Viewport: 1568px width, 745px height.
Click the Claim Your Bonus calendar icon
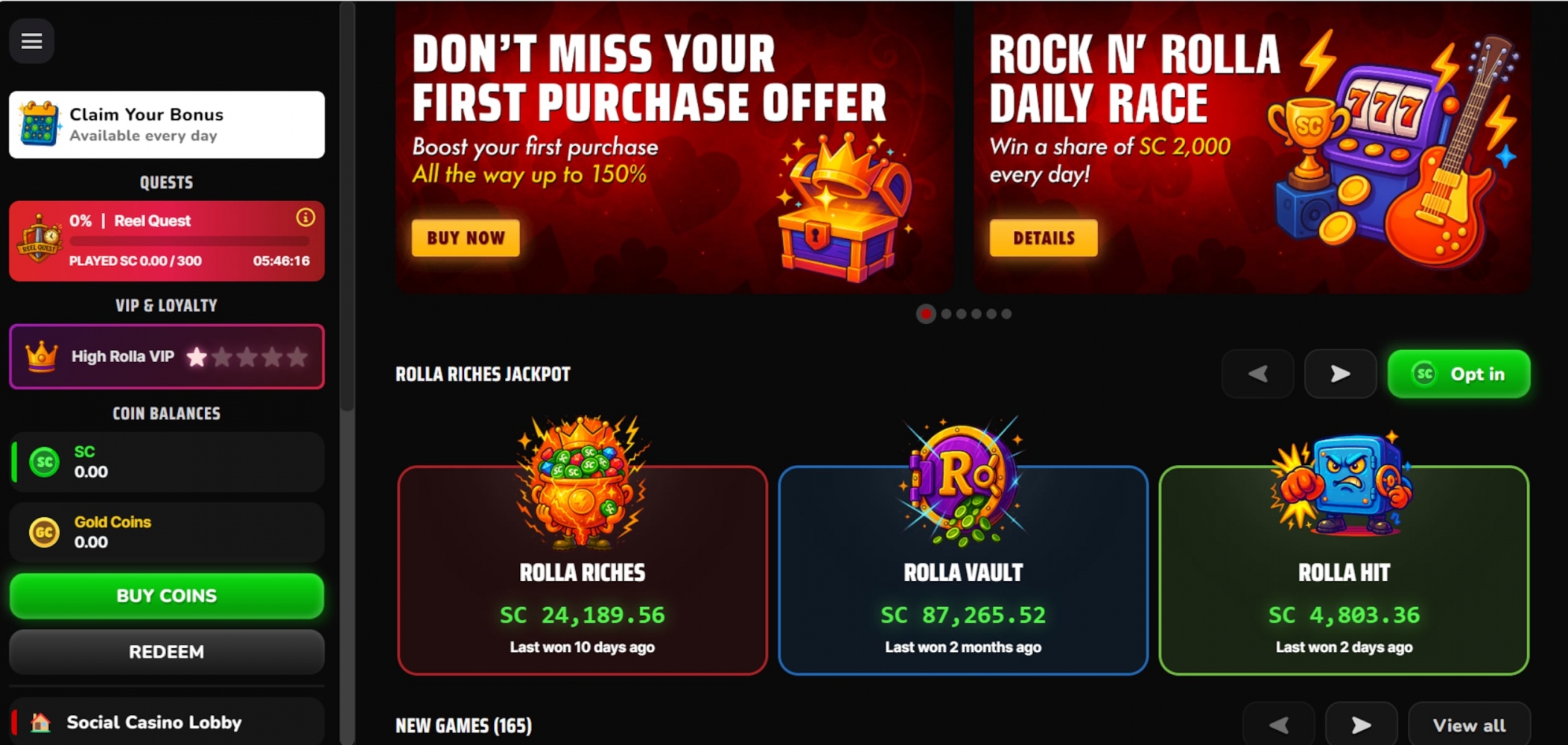[39, 124]
